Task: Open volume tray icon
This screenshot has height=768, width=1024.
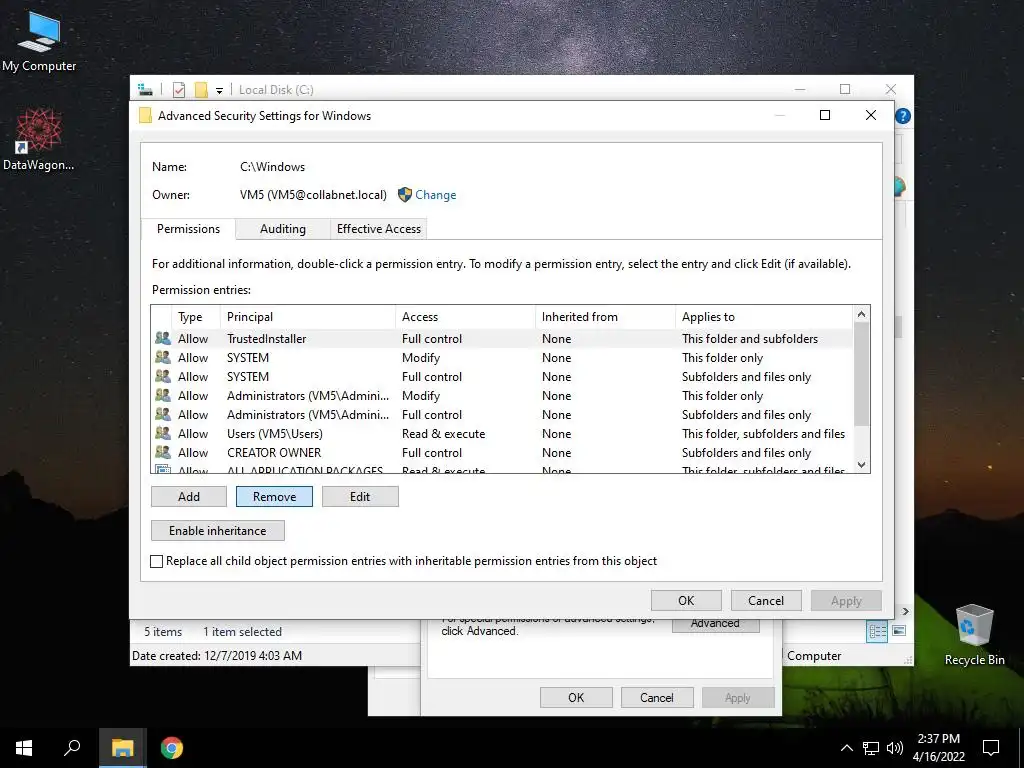Action: tap(895, 748)
